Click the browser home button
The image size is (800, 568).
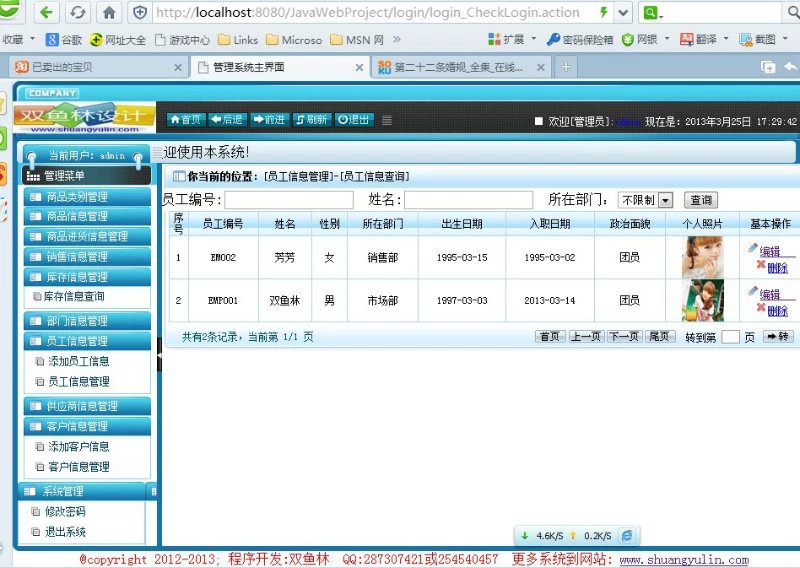pyautogui.click(x=109, y=13)
